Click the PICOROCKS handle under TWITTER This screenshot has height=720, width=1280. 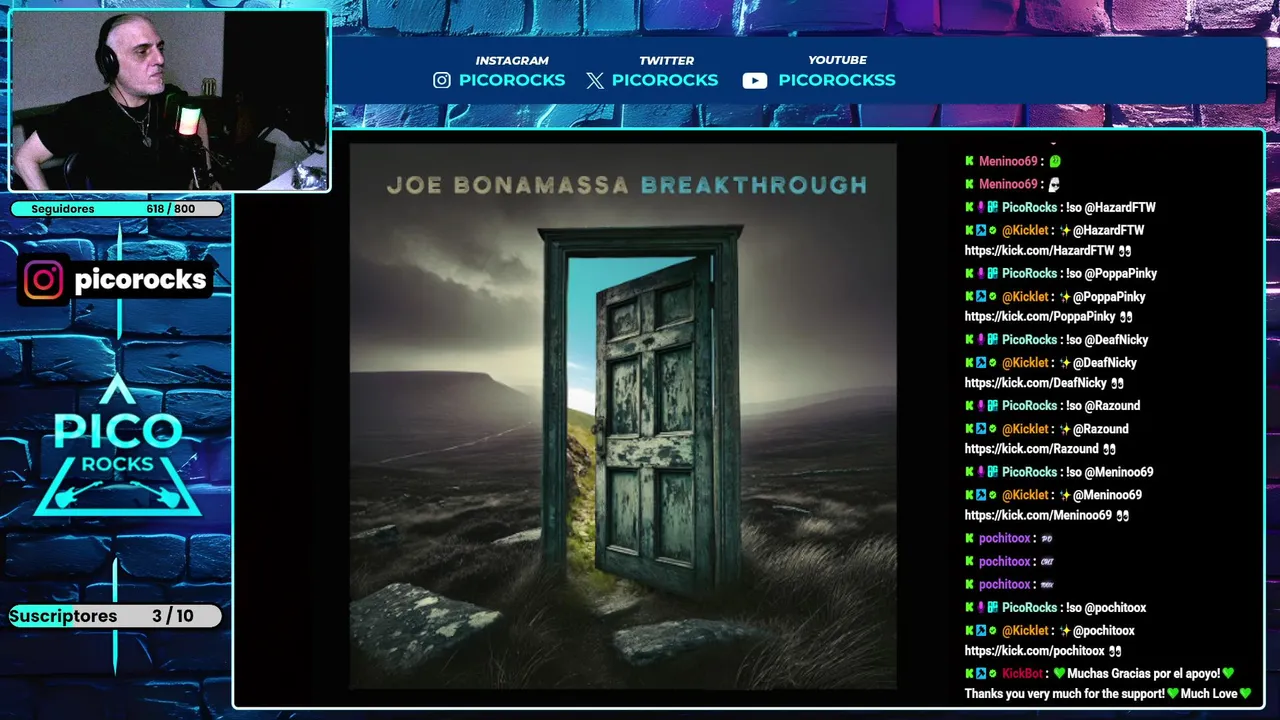click(665, 80)
